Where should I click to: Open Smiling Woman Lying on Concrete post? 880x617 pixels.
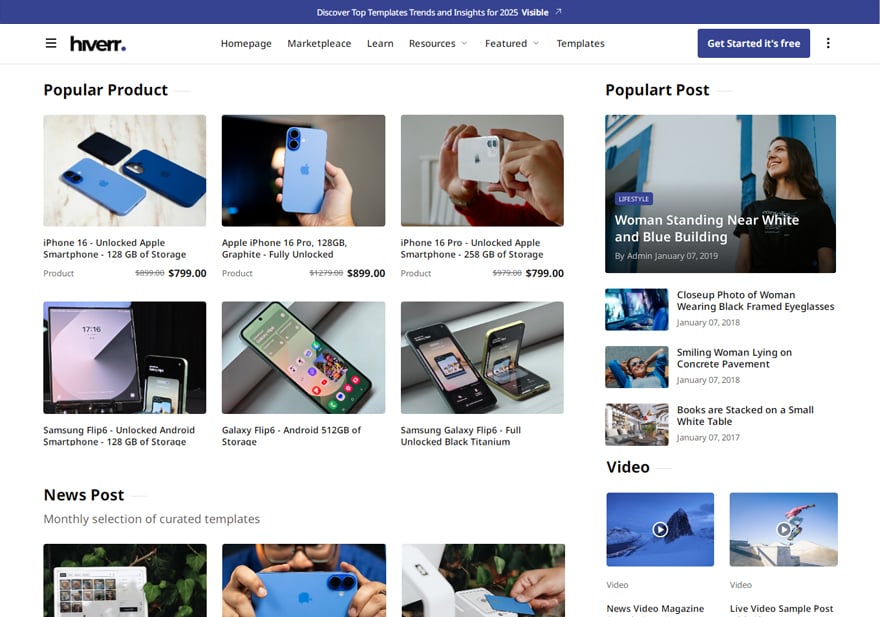(x=734, y=358)
